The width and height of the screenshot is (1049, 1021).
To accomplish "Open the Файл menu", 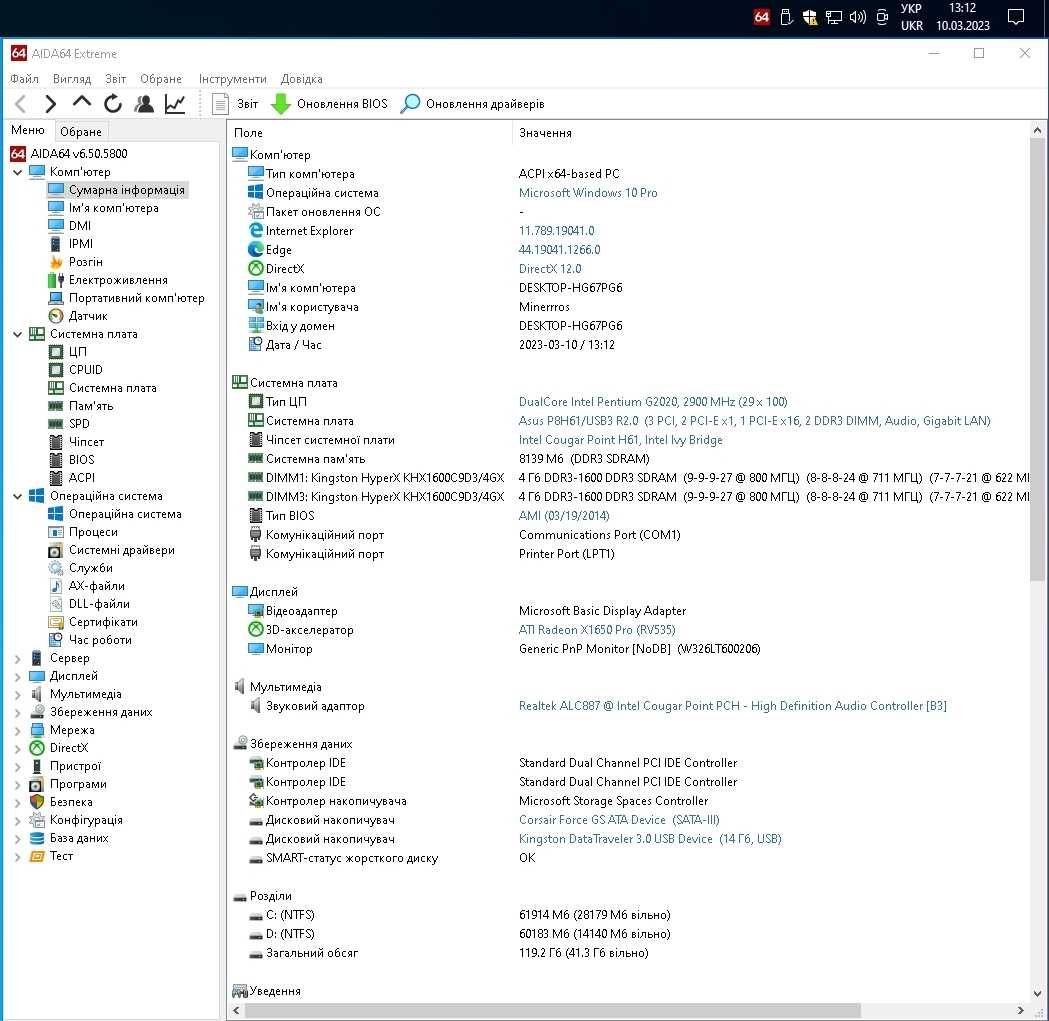I will tap(24, 79).
